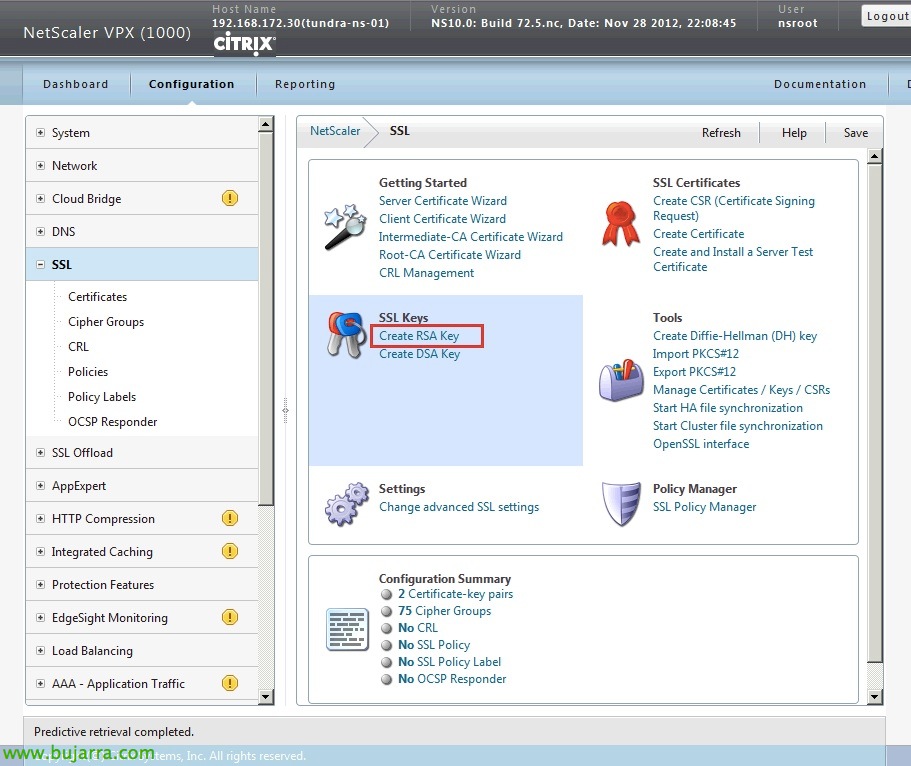The image size is (911, 766).
Task: Click the Cloud Bridge warning icon
Action: 230,198
